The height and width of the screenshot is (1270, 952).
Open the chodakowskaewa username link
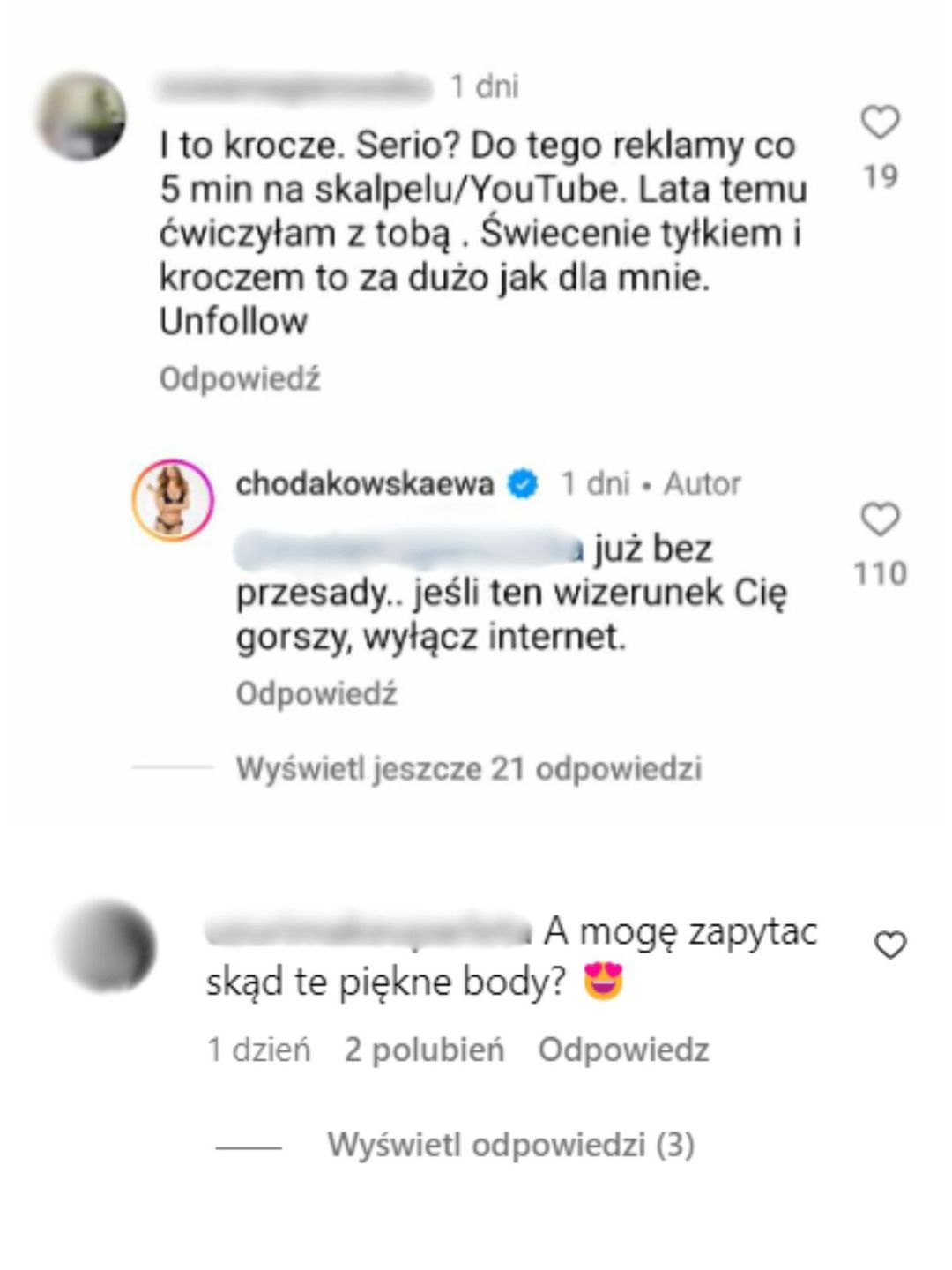(365, 483)
